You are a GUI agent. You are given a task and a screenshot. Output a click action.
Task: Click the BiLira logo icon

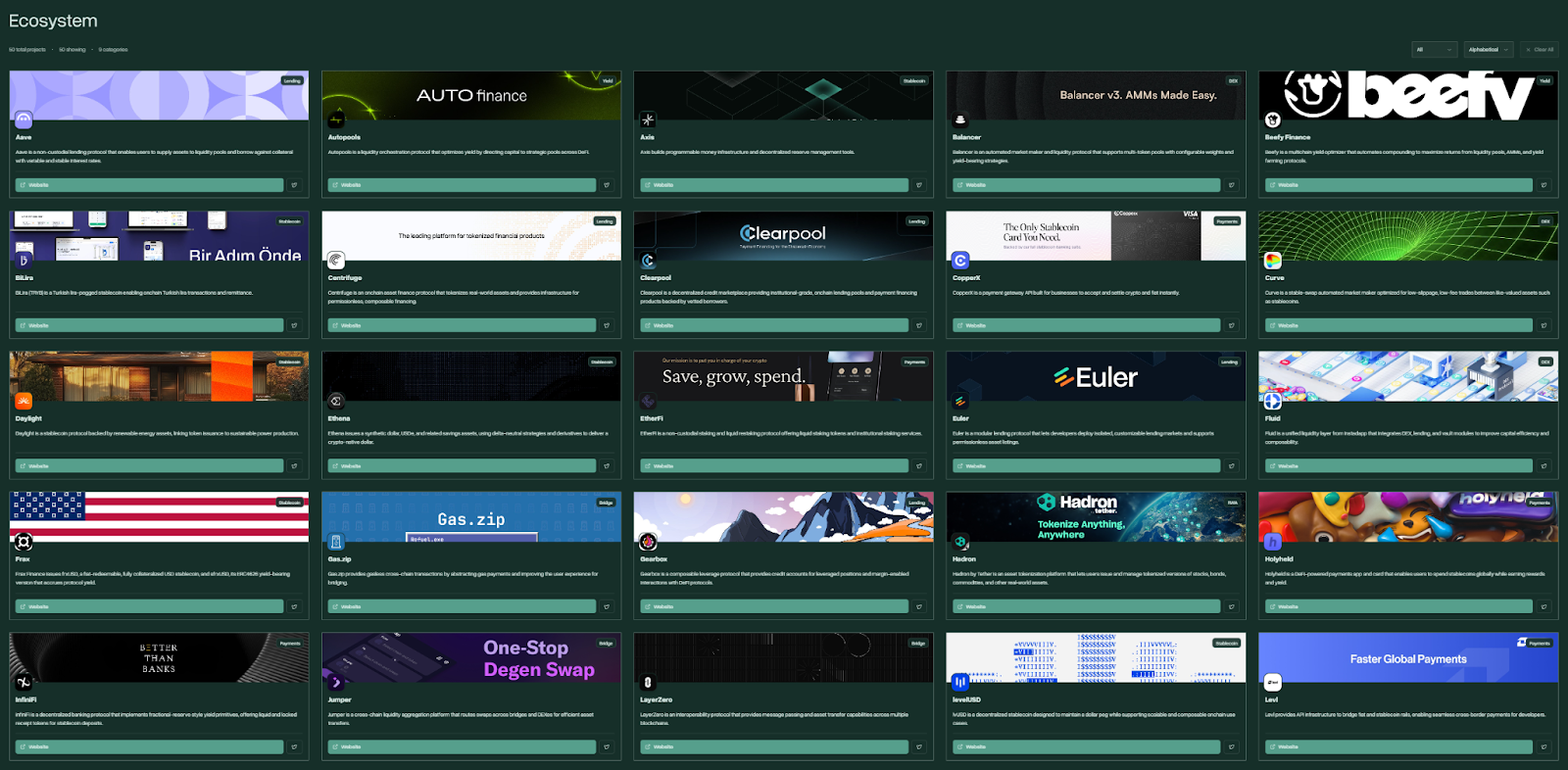(x=24, y=261)
